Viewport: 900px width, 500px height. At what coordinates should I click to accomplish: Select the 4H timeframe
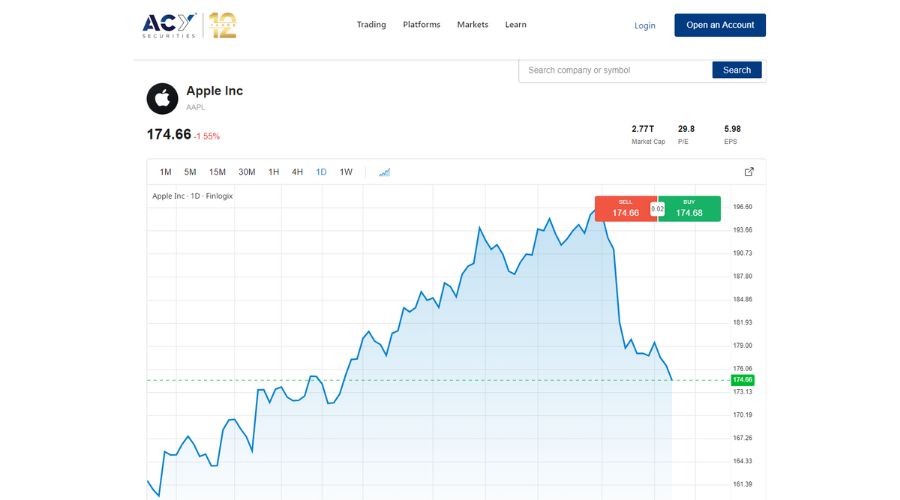click(297, 172)
